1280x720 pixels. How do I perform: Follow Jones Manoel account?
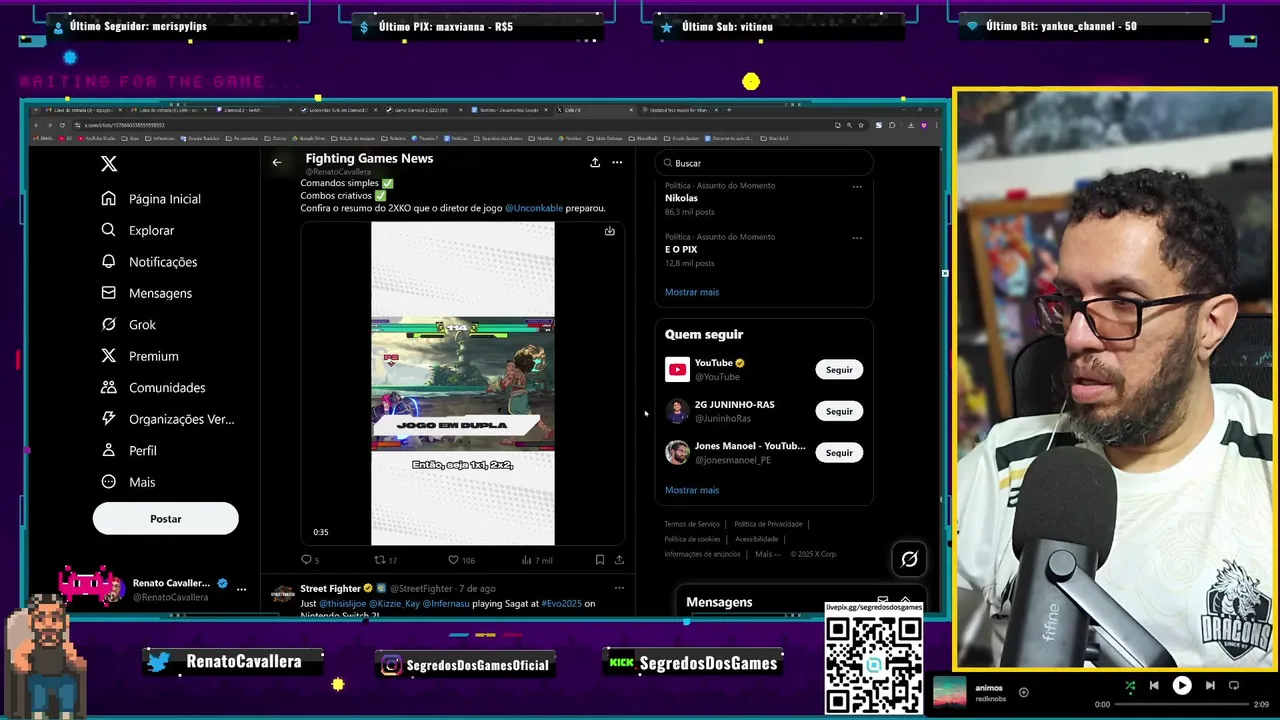[x=839, y=453]
